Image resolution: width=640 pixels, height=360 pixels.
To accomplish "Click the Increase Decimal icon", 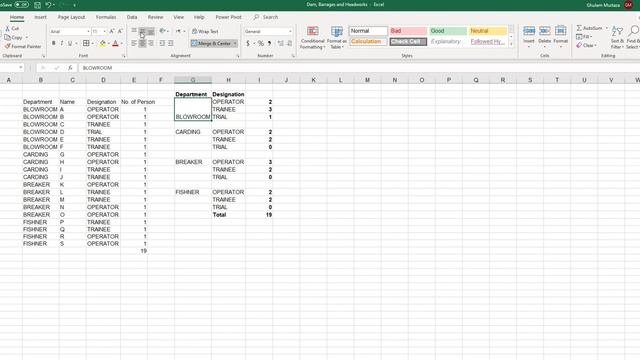I will [x=280, y=43].
